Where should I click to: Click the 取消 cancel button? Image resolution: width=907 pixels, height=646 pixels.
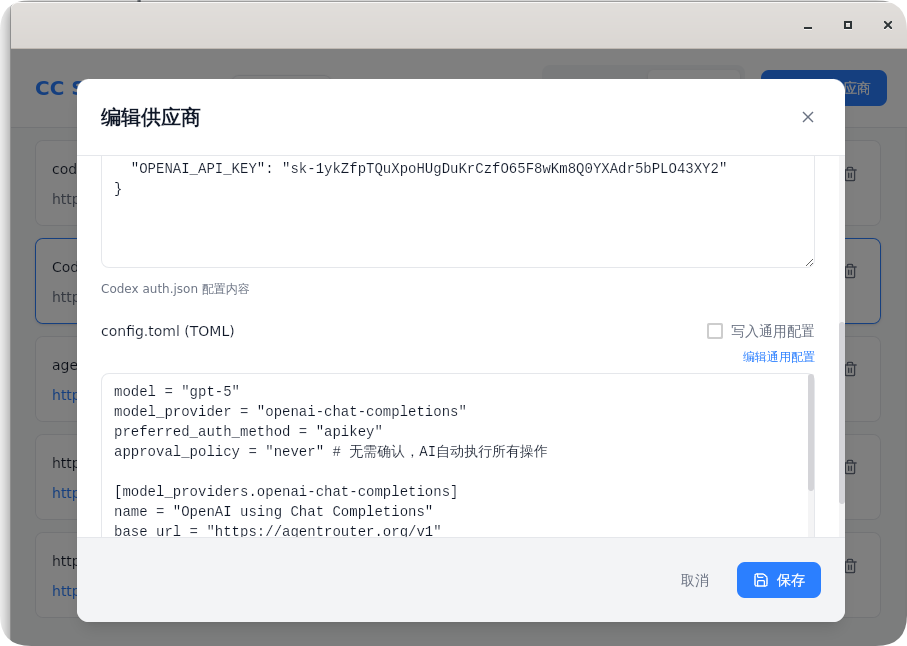[x=695, y=580]
